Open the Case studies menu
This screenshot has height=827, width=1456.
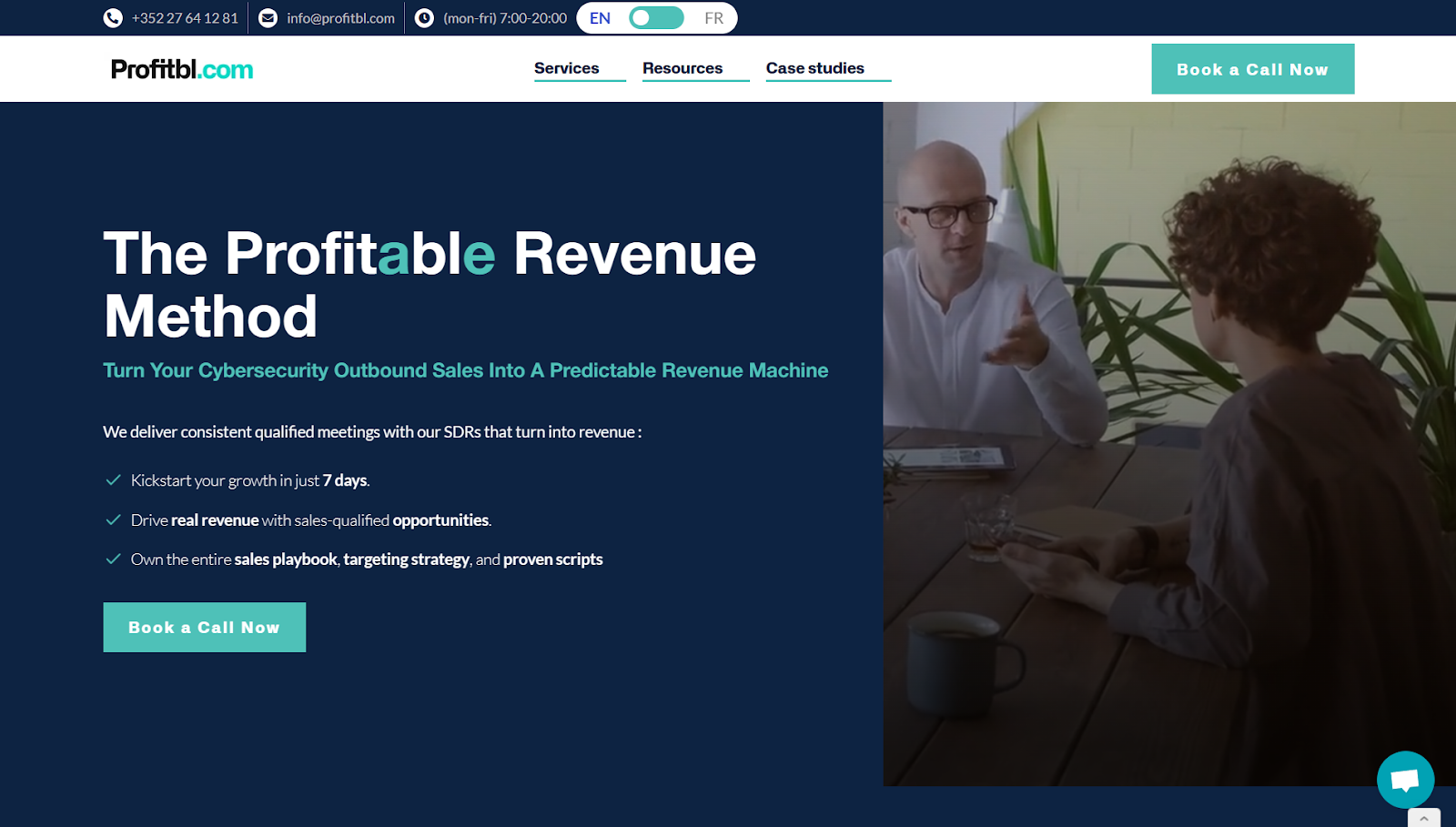[x=815, y=68]
